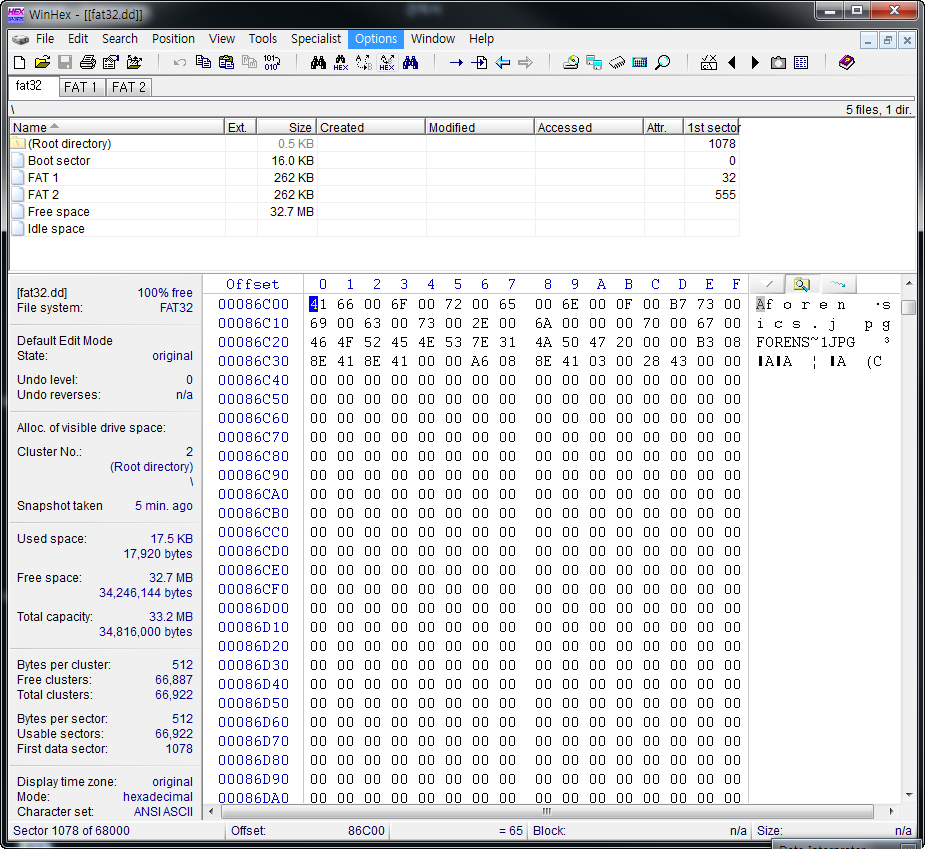Open the Specialist menu

tap(316, 38)
